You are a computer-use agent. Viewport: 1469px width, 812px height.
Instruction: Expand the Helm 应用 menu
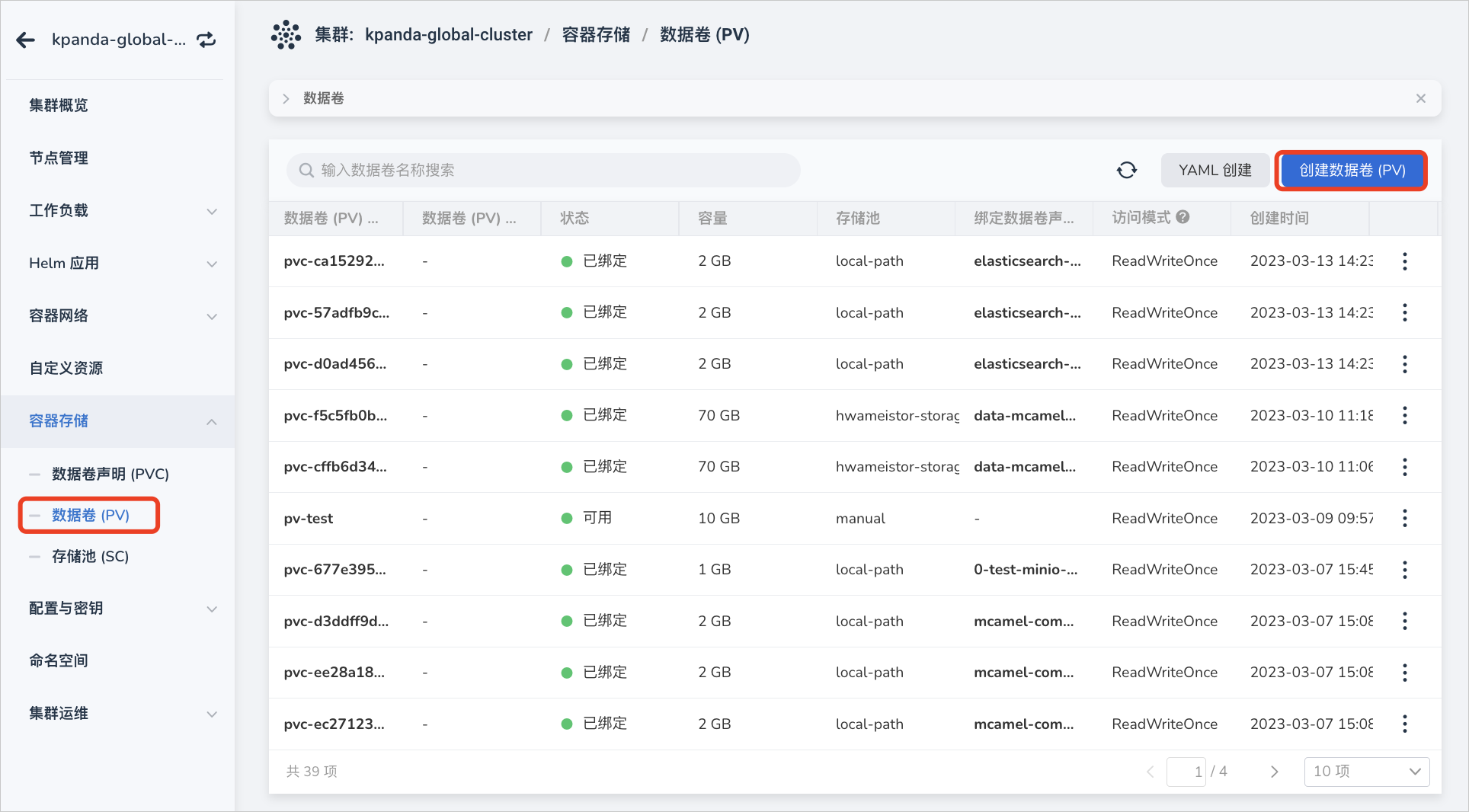click(x=212, y=264)
